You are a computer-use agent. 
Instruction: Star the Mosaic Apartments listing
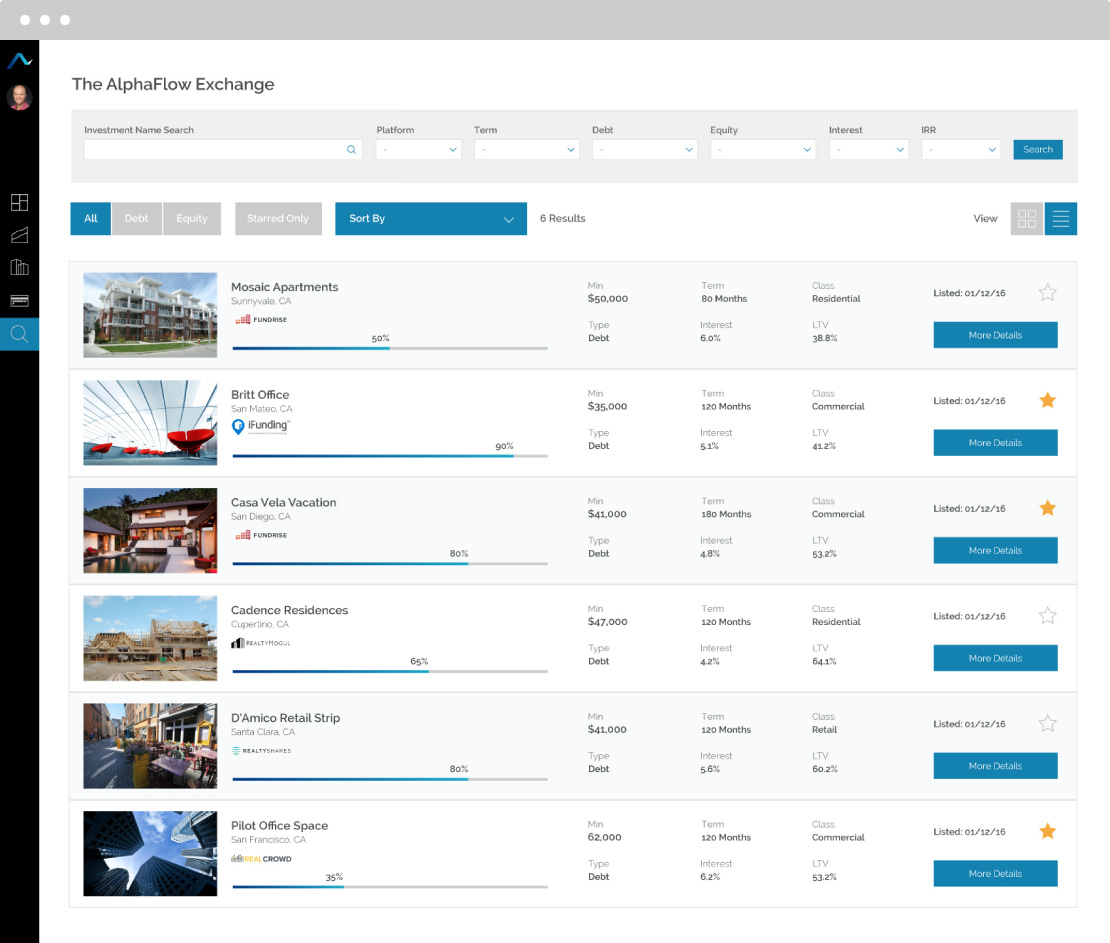(x=1047, y=292)
